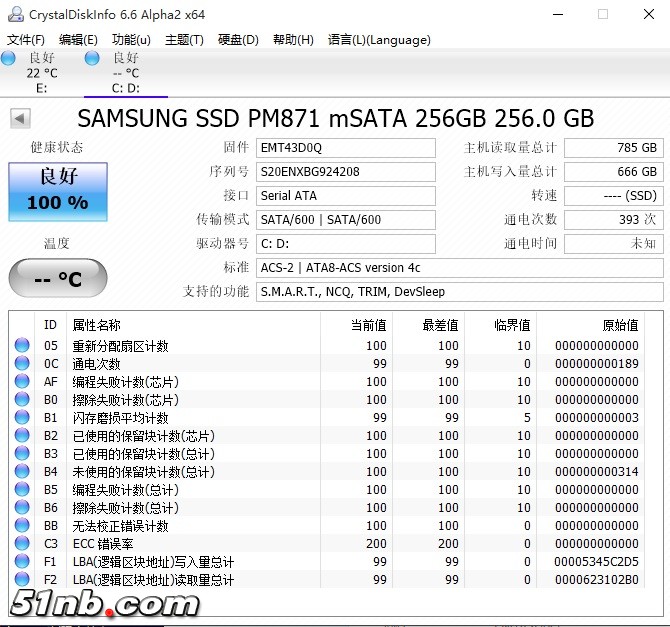Click status orb for ECC错误率 row

[22, 544]
